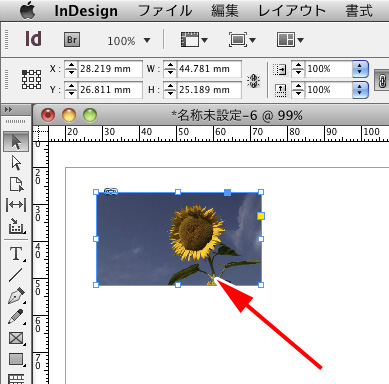Click the horizontal scale percentage icon
Screen dimensions: 389x384
[280, 70]
